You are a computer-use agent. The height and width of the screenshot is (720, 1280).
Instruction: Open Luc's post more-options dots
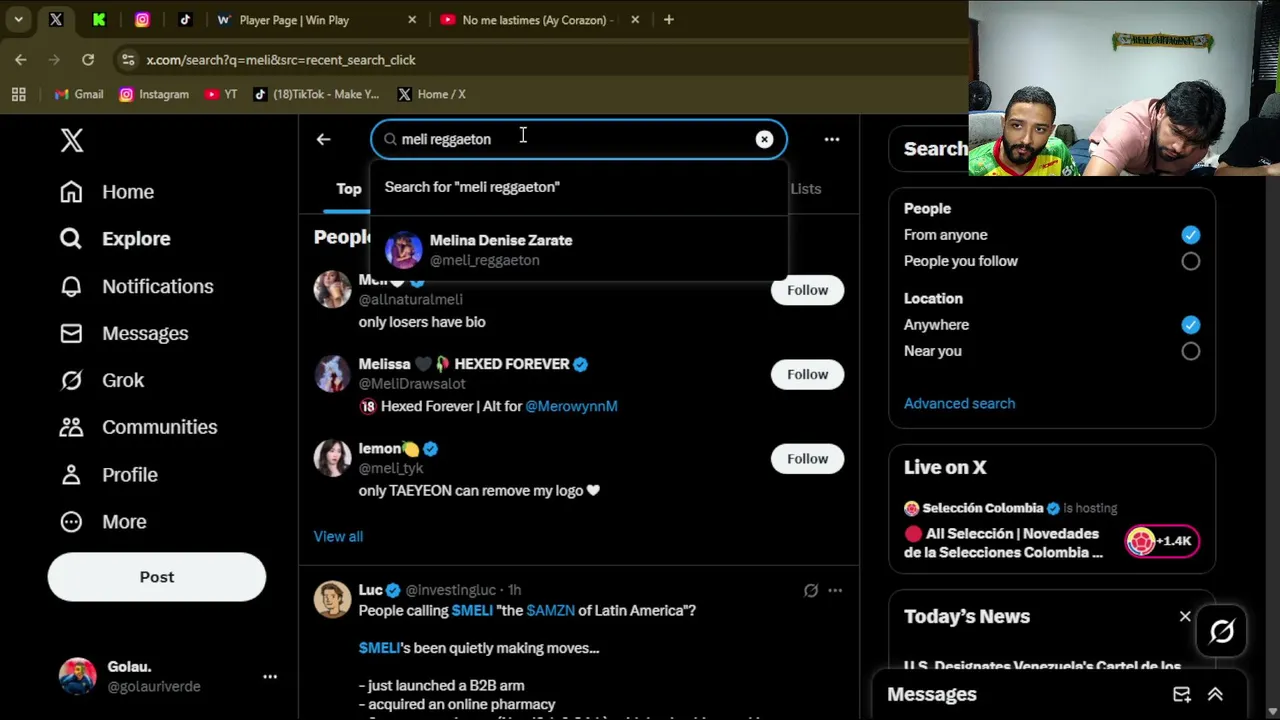pyautogui.click(x=835, y=590)
